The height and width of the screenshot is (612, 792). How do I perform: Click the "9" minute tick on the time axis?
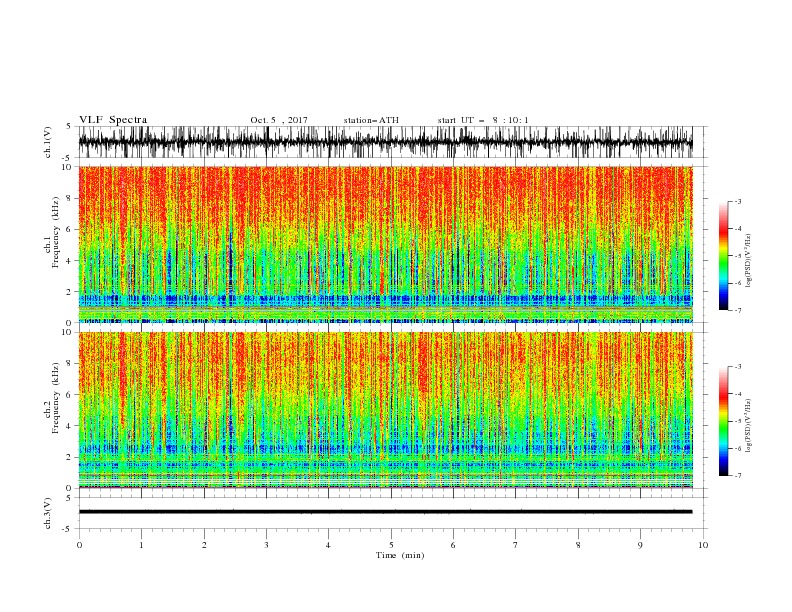coord(640,545)
